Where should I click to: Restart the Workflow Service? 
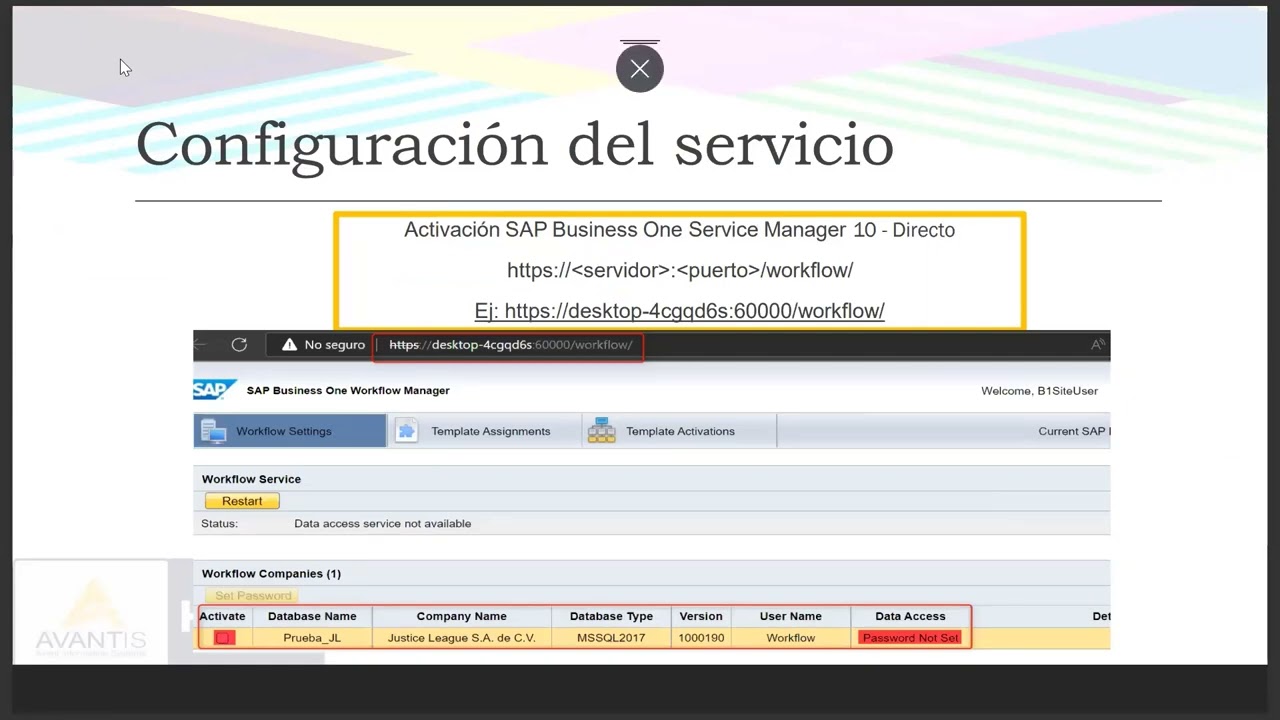[x=242, y=501]
